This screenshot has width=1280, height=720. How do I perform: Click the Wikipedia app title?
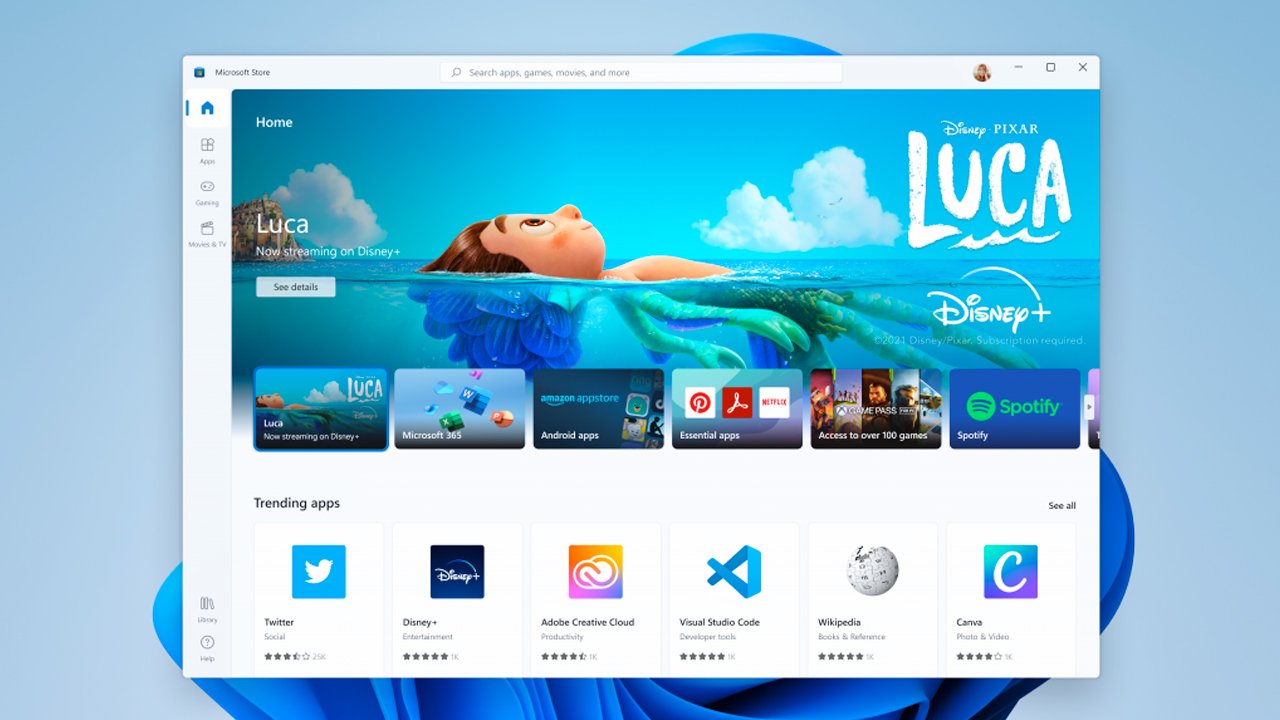(839, 622)
